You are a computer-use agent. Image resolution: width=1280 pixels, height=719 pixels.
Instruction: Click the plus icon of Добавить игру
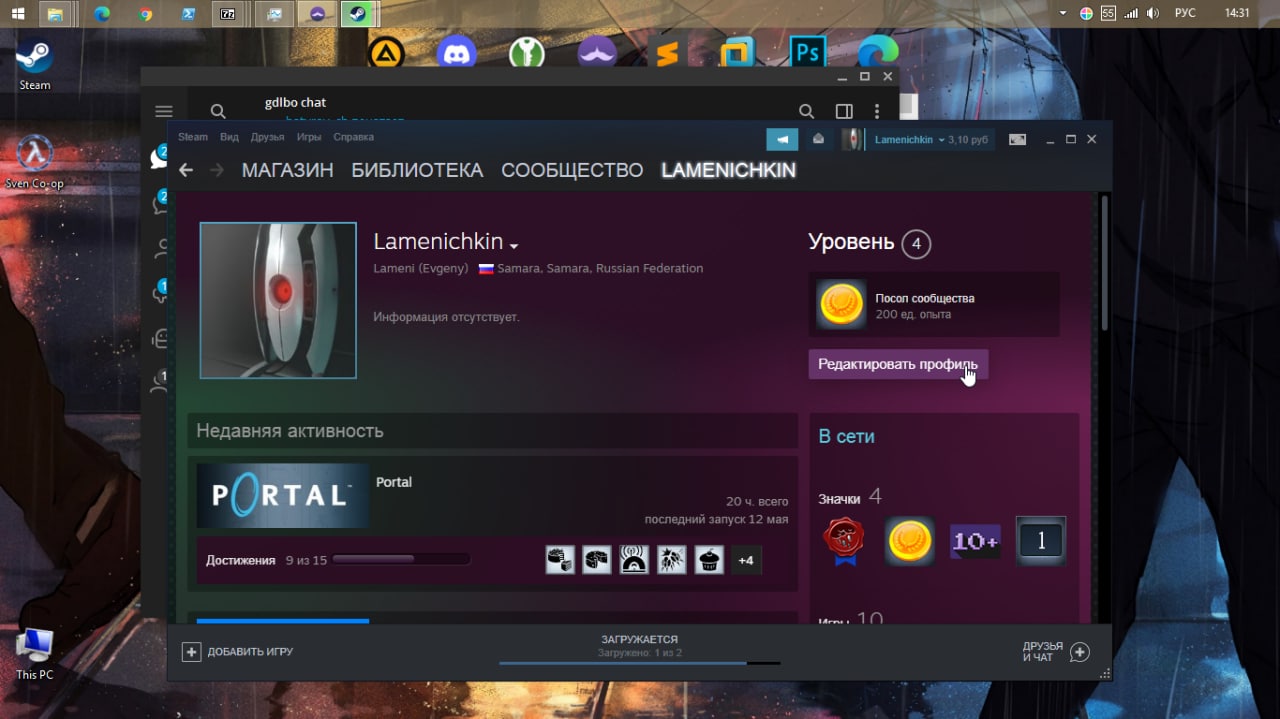coord(191,652)
